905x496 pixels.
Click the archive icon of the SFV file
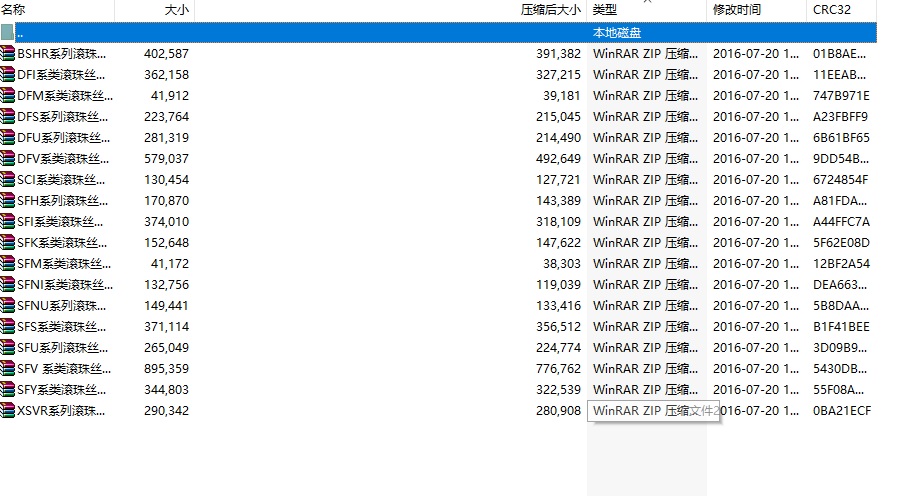point(8,369)
